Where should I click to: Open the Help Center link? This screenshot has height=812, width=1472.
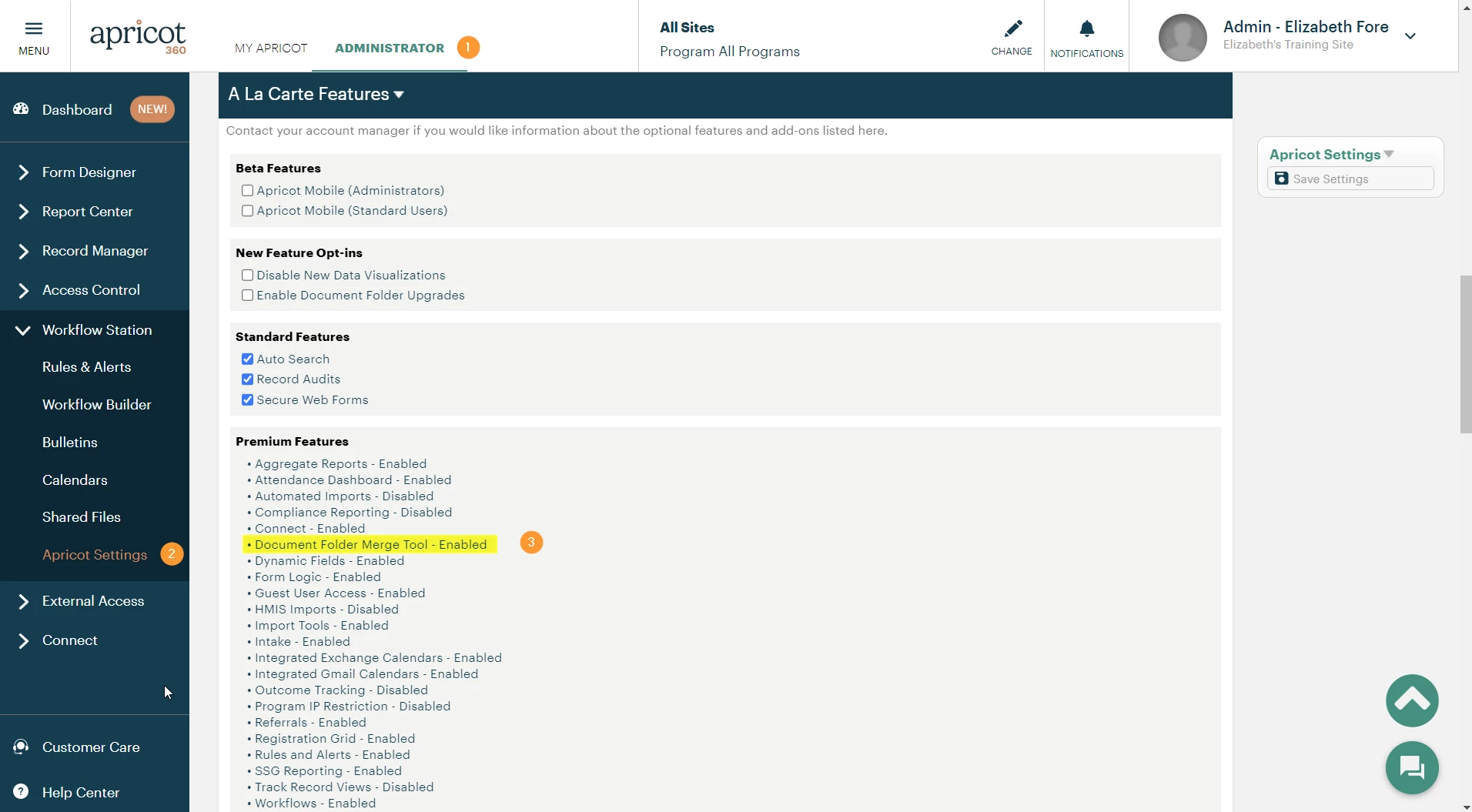pyautogui.click(x=81, y=793)
